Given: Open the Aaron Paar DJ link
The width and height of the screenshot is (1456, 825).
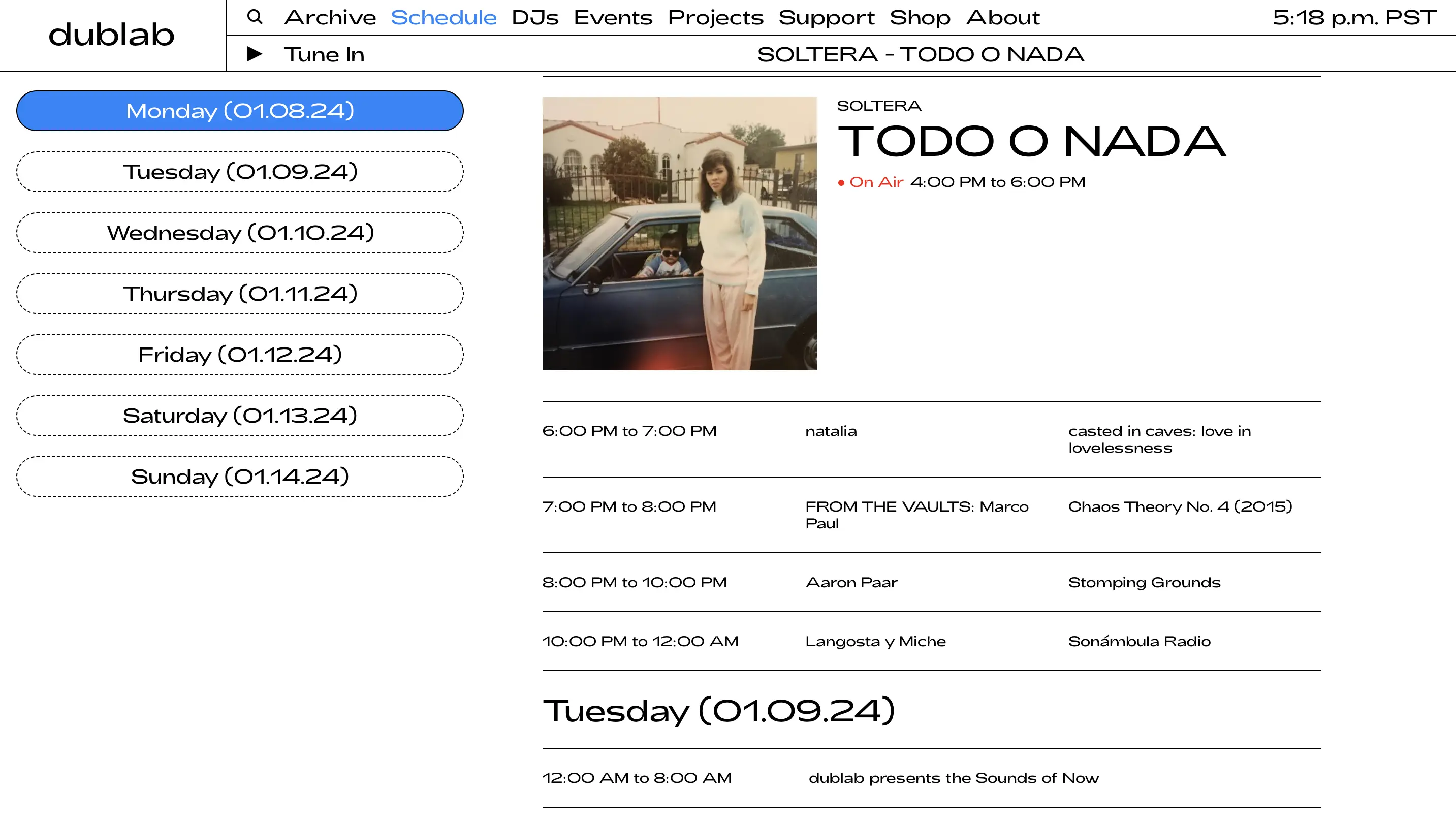Looking at the screenshot, I should [851, 583].
